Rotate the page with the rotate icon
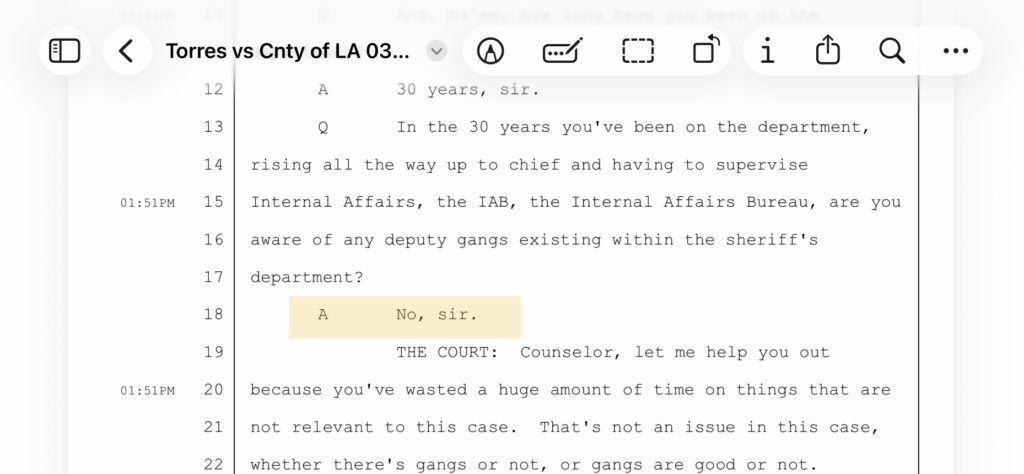 [x=706, y=50]
